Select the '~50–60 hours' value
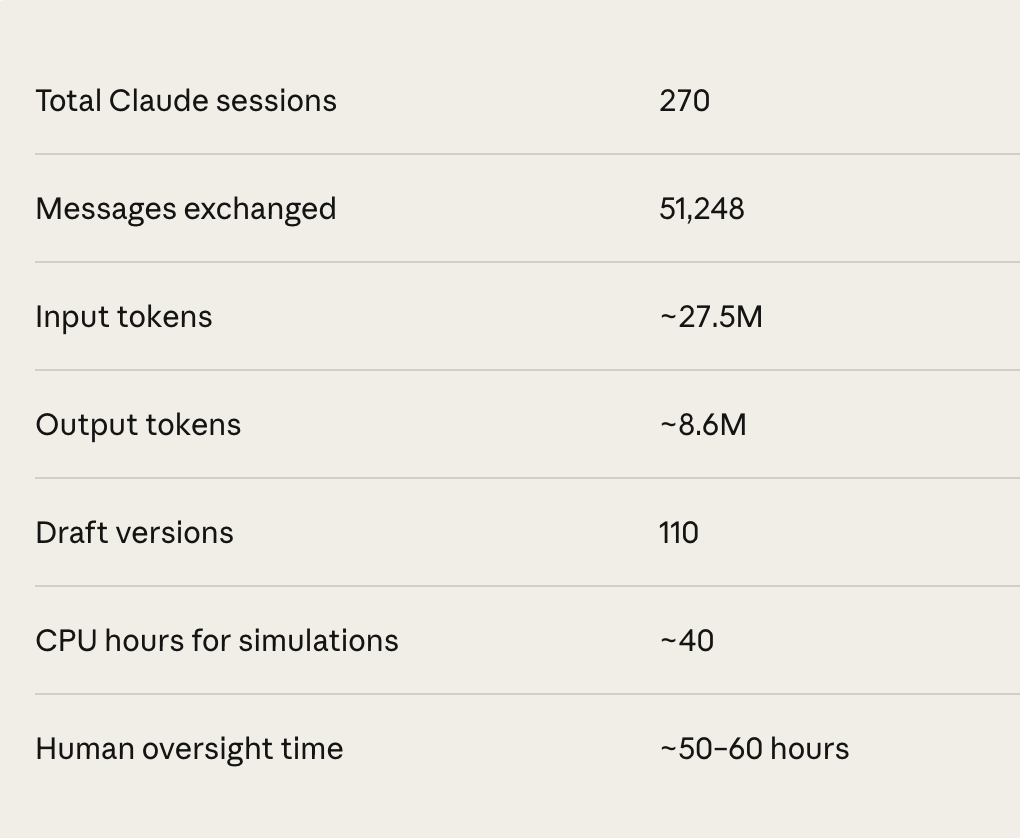The width and height of the screenshot is (1020, 838). (754, 749)
